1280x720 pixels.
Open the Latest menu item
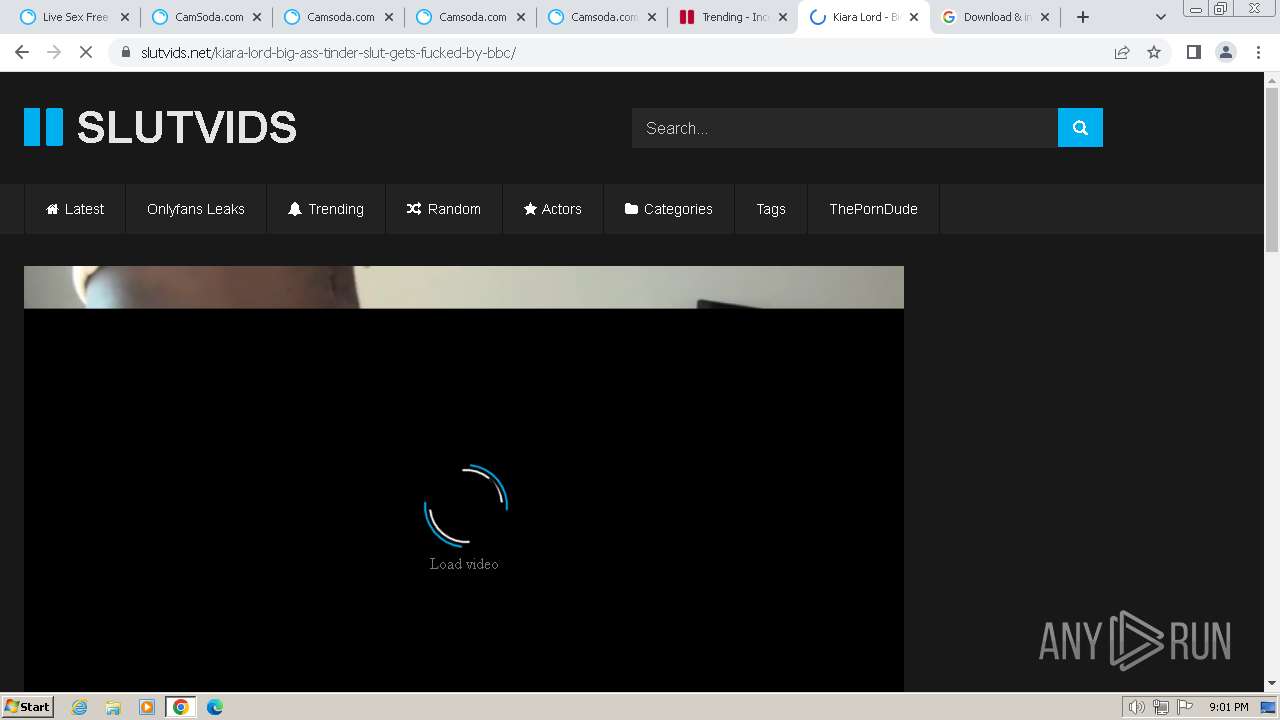click(x=75, y=209)
